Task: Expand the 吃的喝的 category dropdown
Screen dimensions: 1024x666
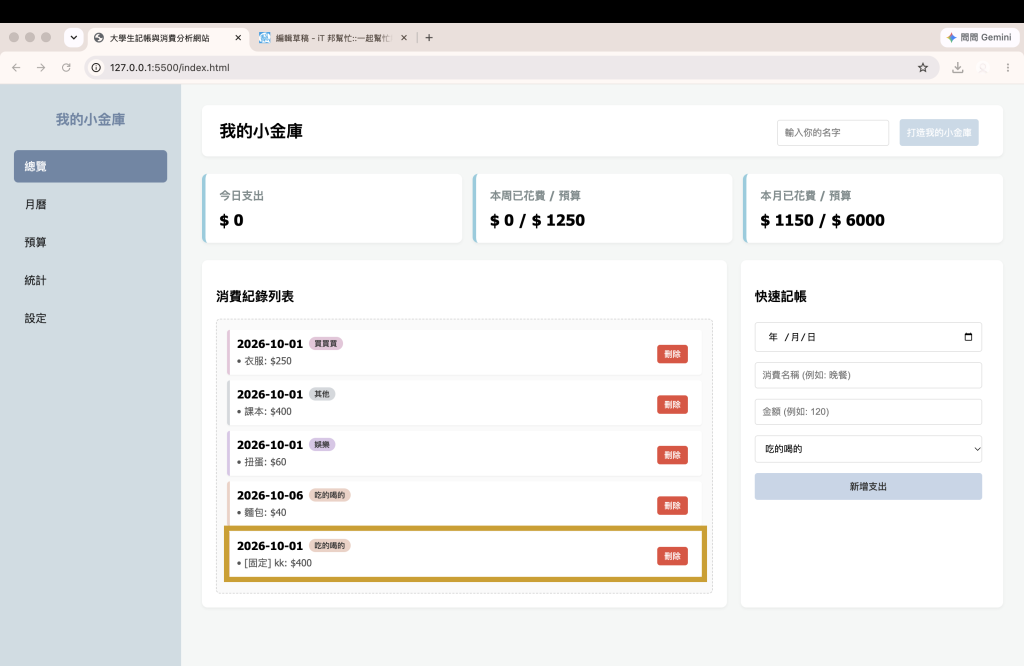Action: pos(868,449)
